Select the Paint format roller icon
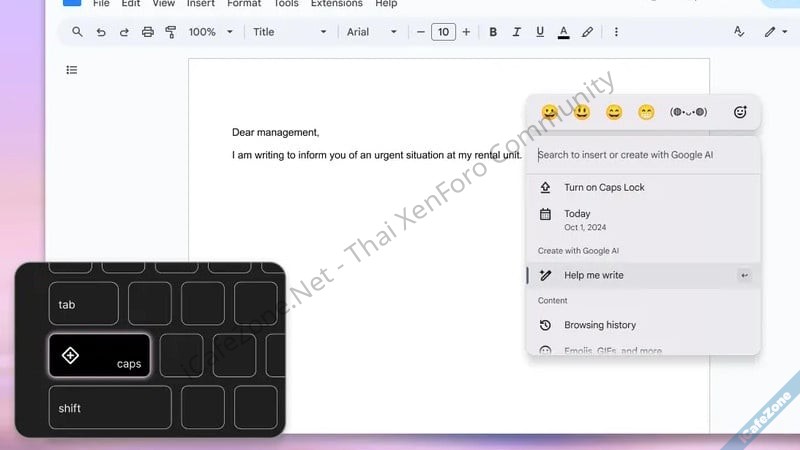800x450 pixels. coord(171,32)
